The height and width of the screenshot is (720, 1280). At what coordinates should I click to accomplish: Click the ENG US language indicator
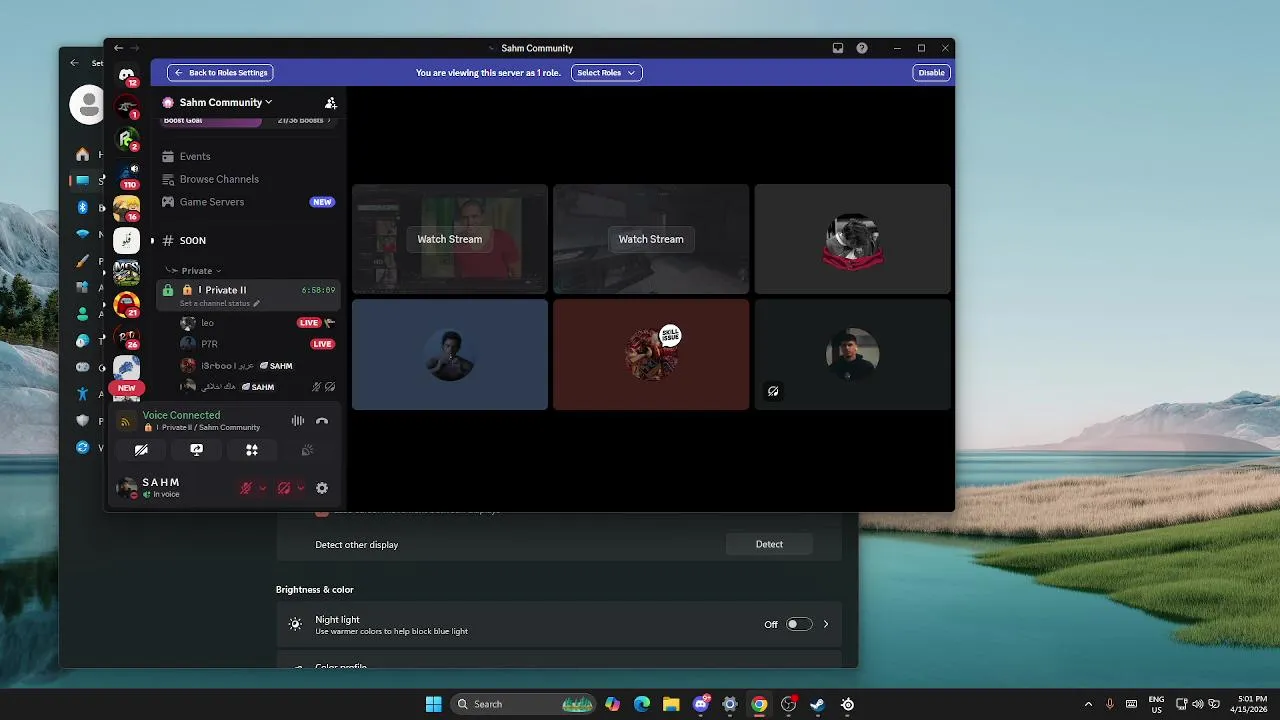point(1156,704)
